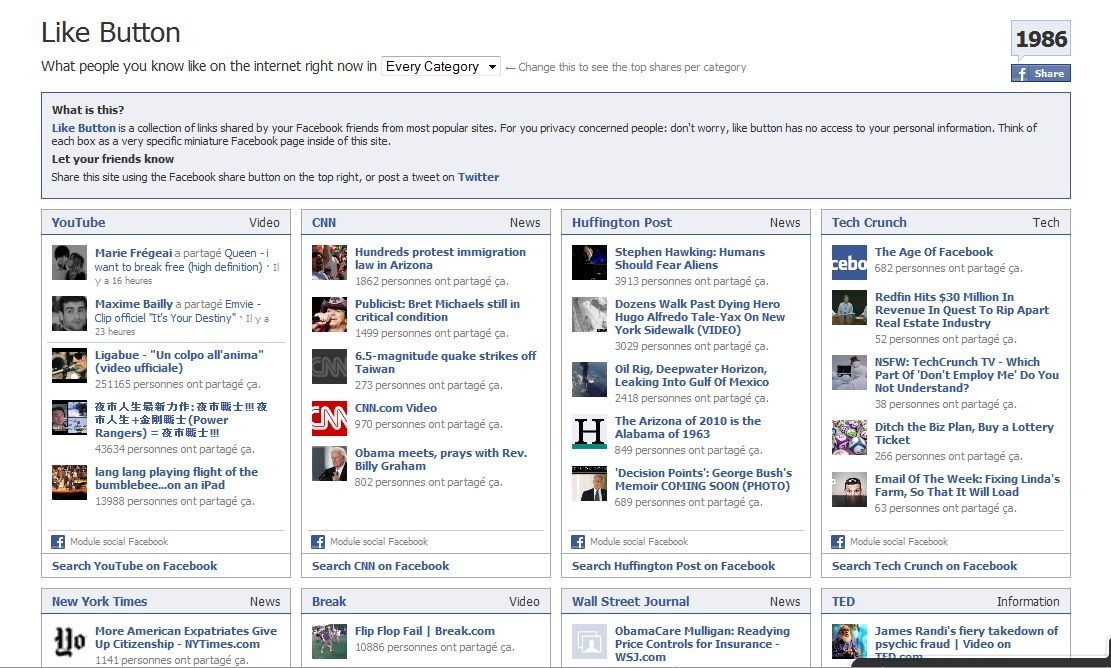Open Bret Michaels critical condition article
Screen dimensions: 1111x668
[437, 310]
